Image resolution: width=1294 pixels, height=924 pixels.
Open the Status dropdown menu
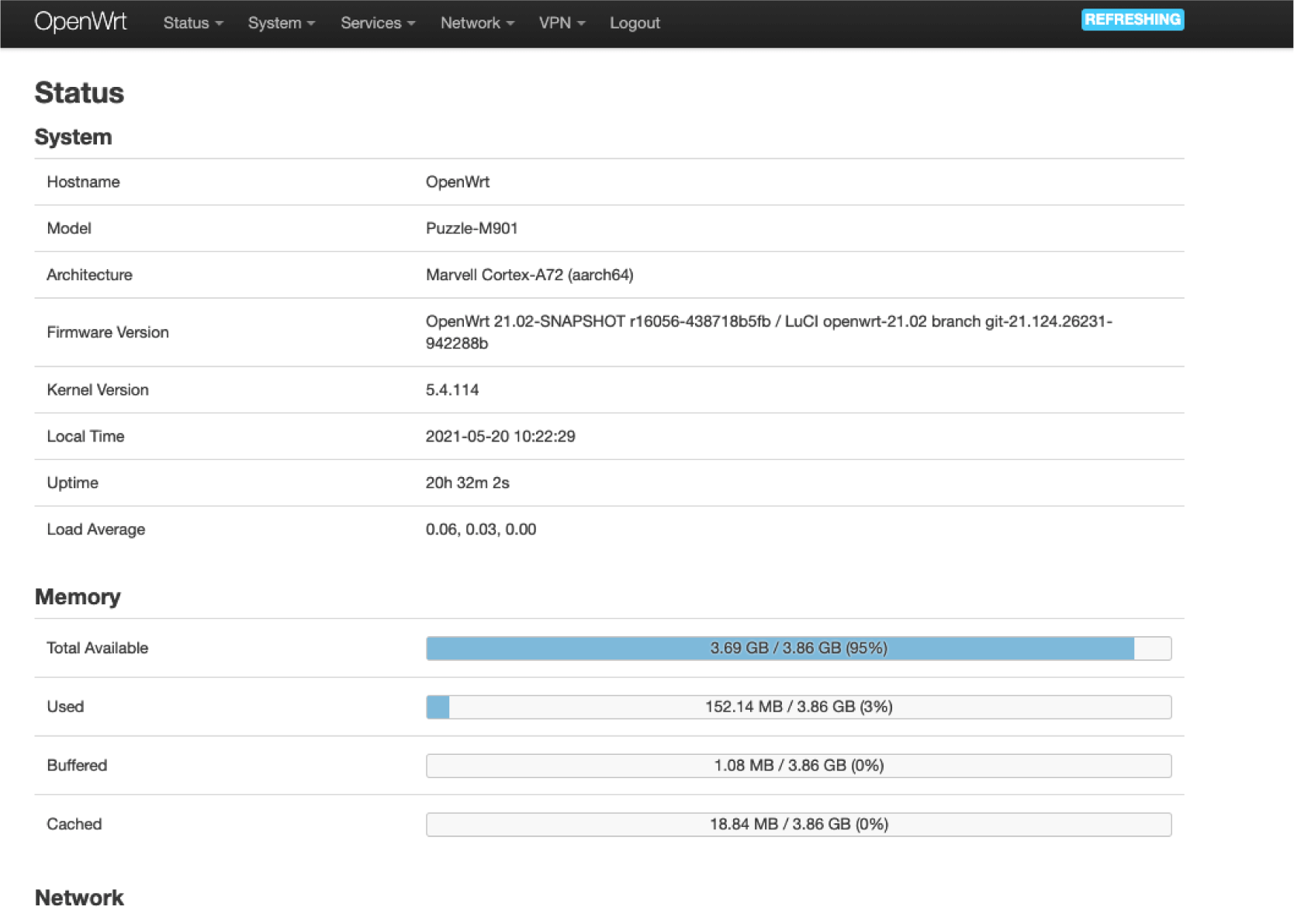coord(193,23)
